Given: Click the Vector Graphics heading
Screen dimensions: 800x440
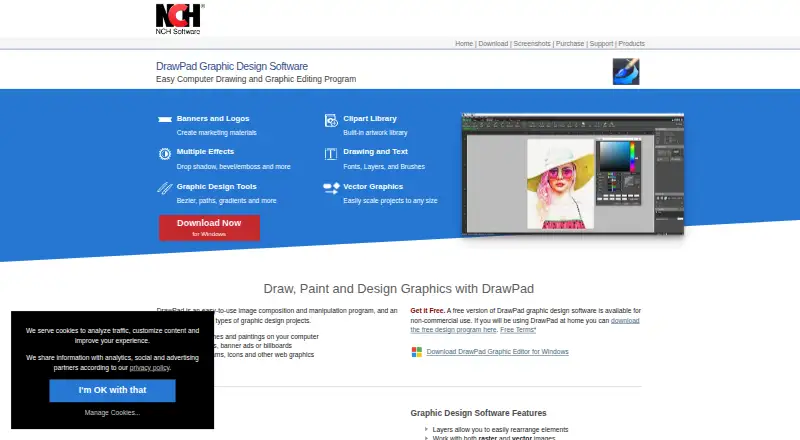Looking at the screenshot, I should tap(373, 187).
